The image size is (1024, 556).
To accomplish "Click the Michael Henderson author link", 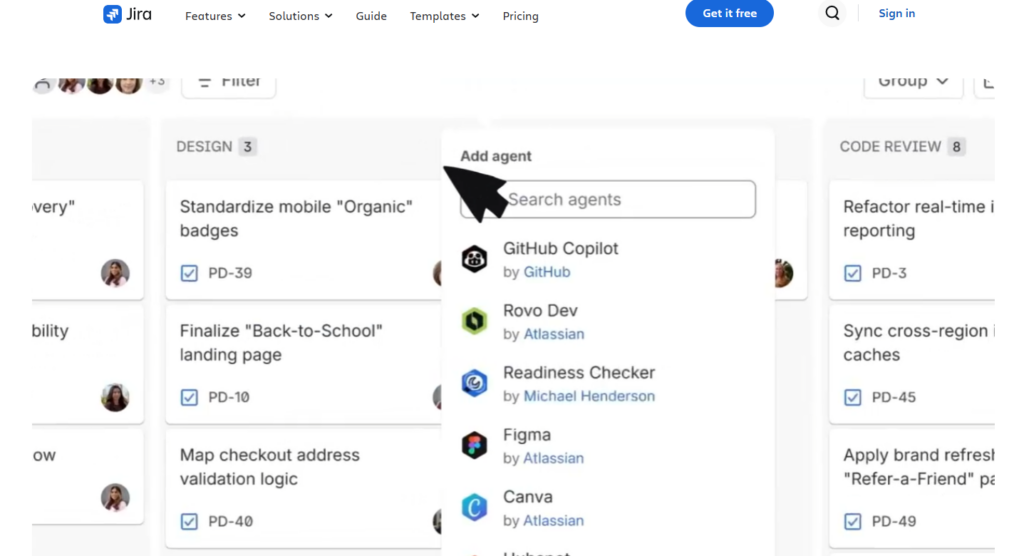I will click(589, 396).
